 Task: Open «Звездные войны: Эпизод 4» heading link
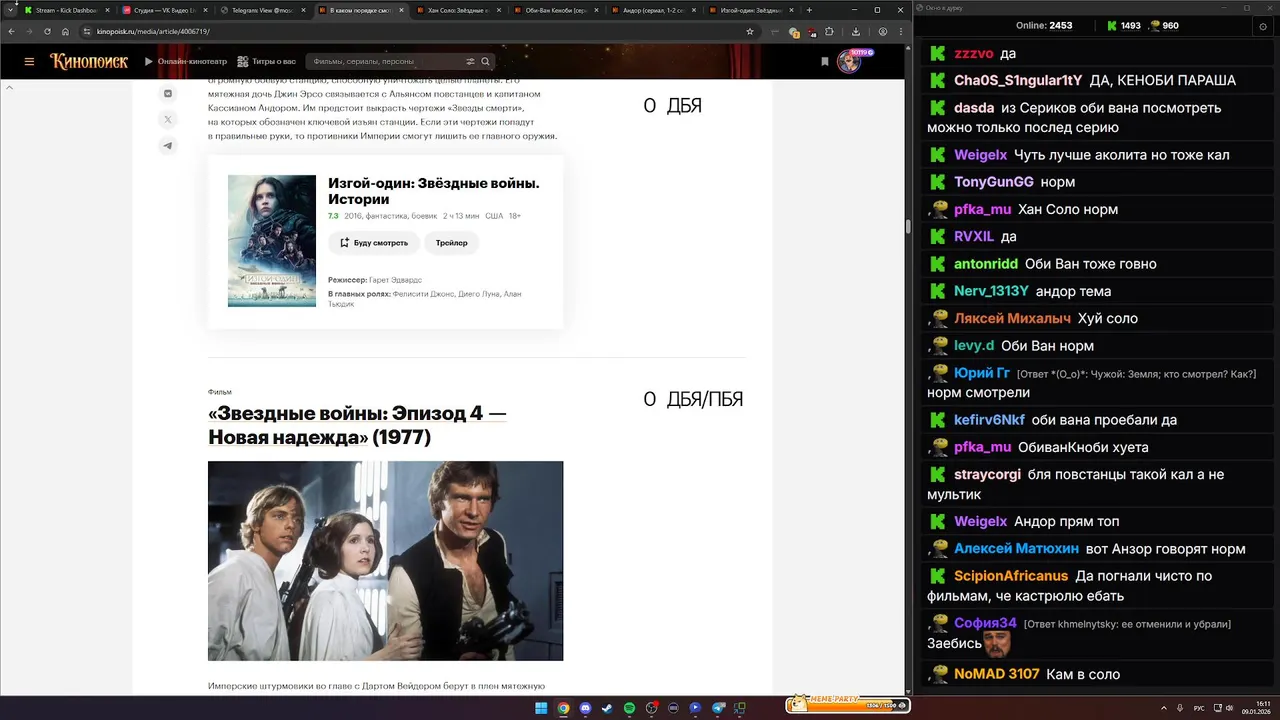(x=357, y=426)
